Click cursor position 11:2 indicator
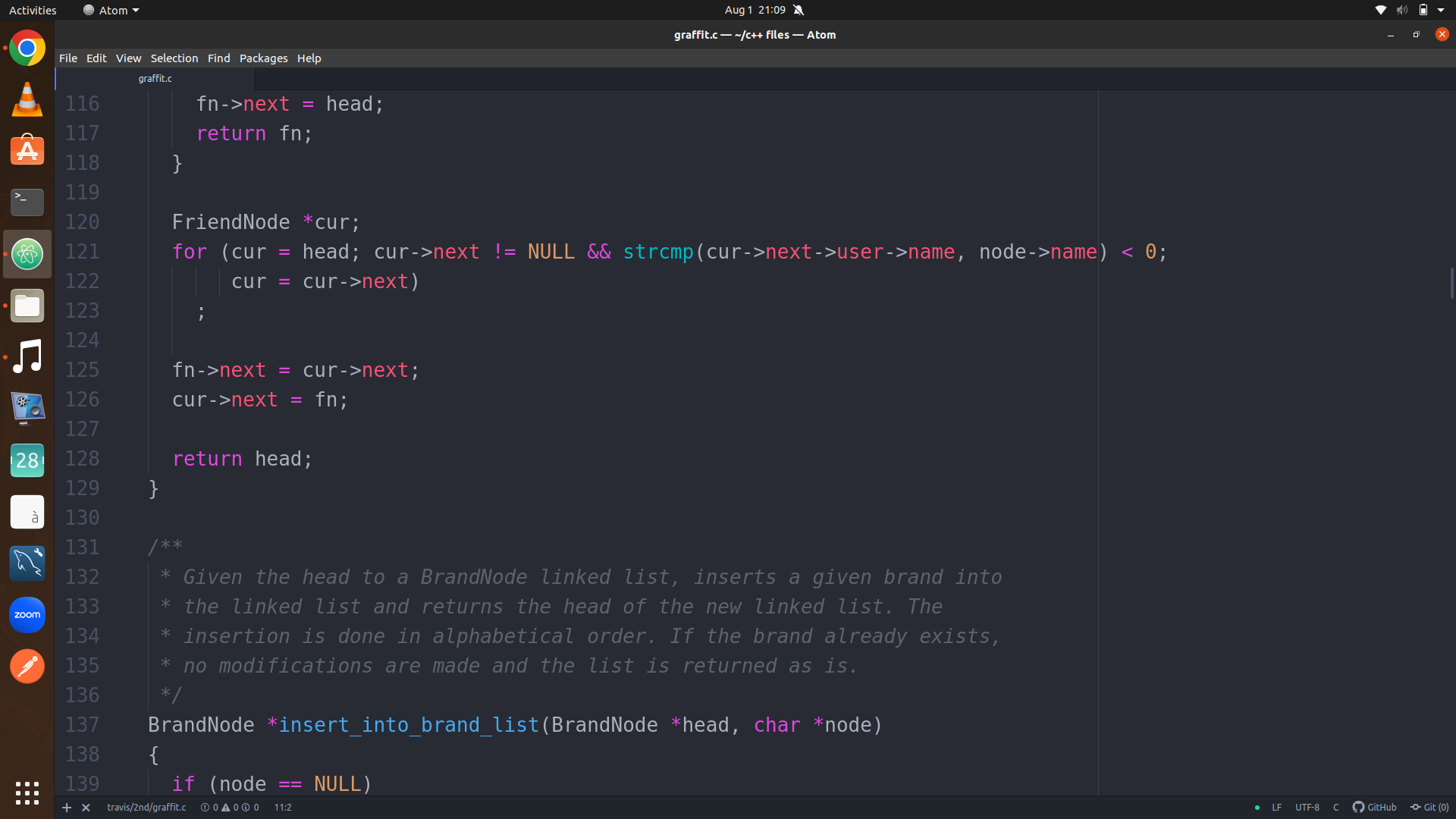The height and width of the screenshot is (819, 1456). [x=283, y=808]
